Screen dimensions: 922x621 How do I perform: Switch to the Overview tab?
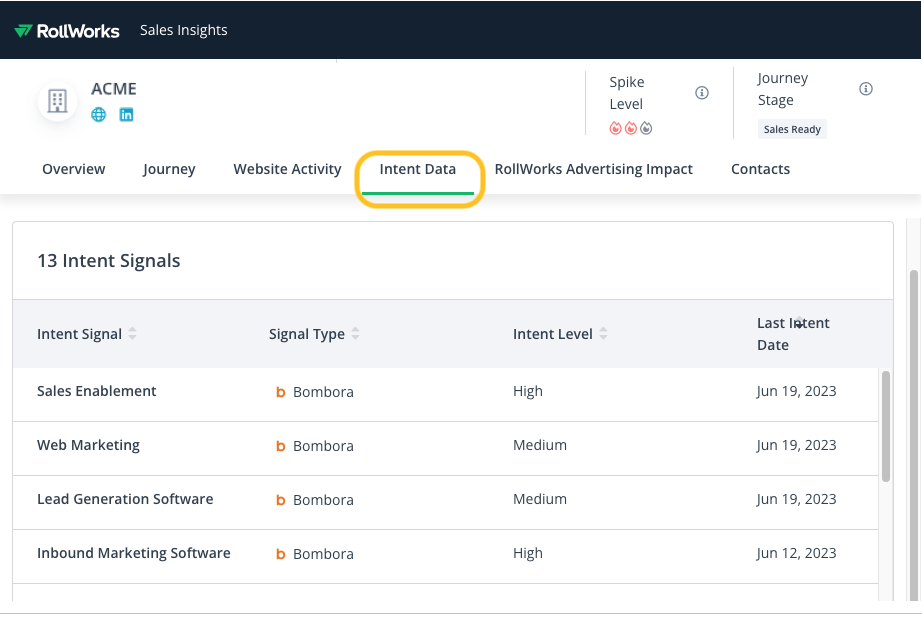coord(73,169)
